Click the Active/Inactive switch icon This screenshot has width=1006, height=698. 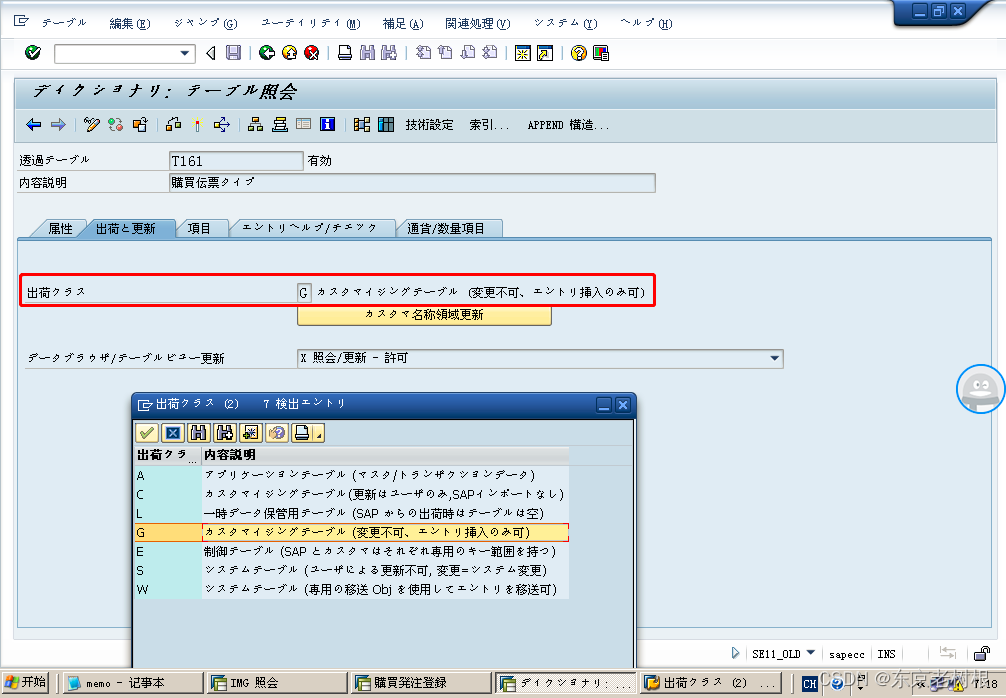(x=115, y=124)
